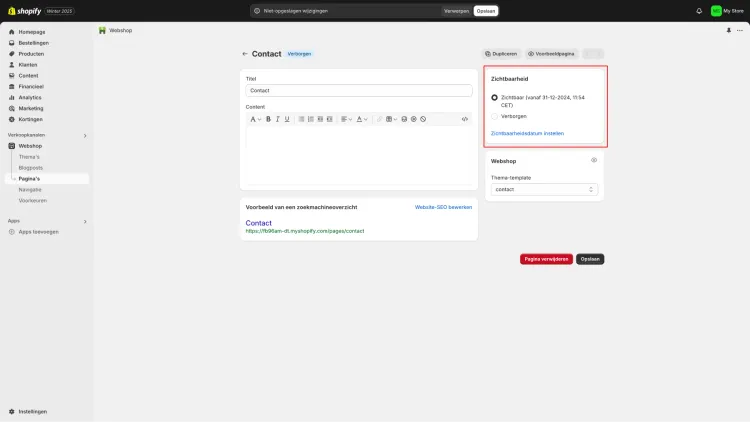Click Zichtbaarheidsdatum instellen link

[x=527, y=133]
